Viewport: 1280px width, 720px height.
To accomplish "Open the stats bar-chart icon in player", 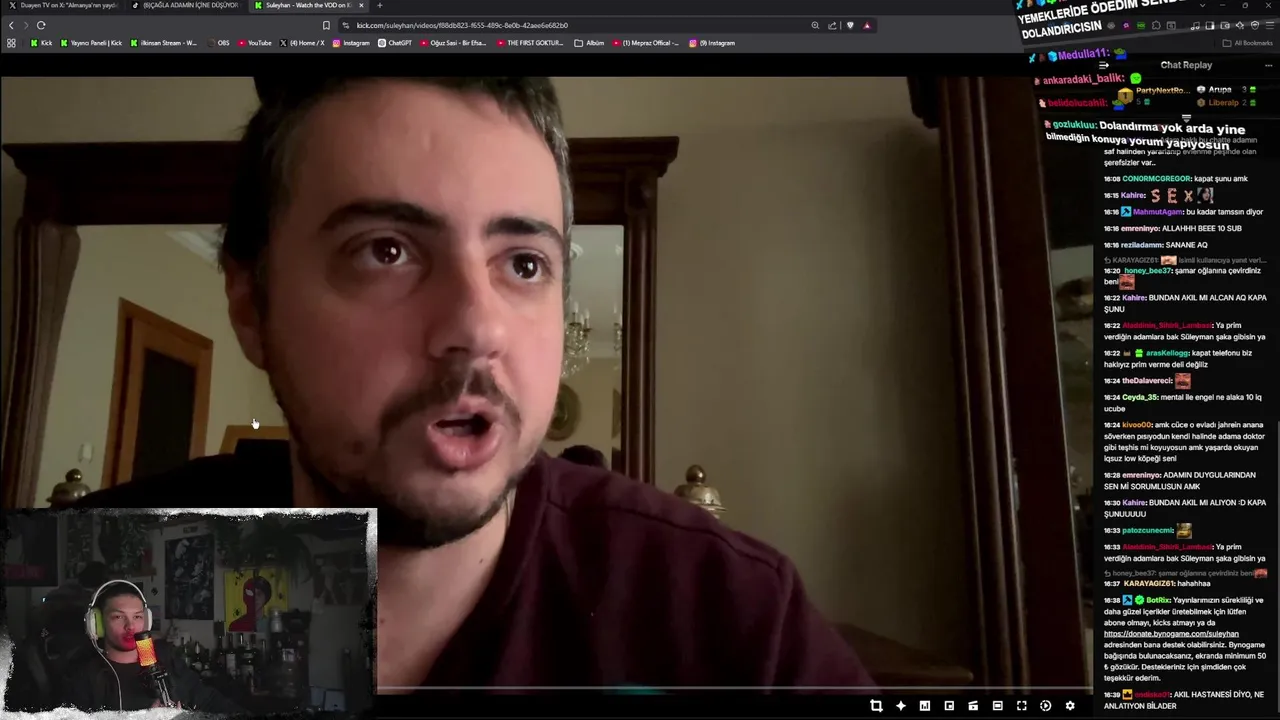I will click(x=925, y=706).
